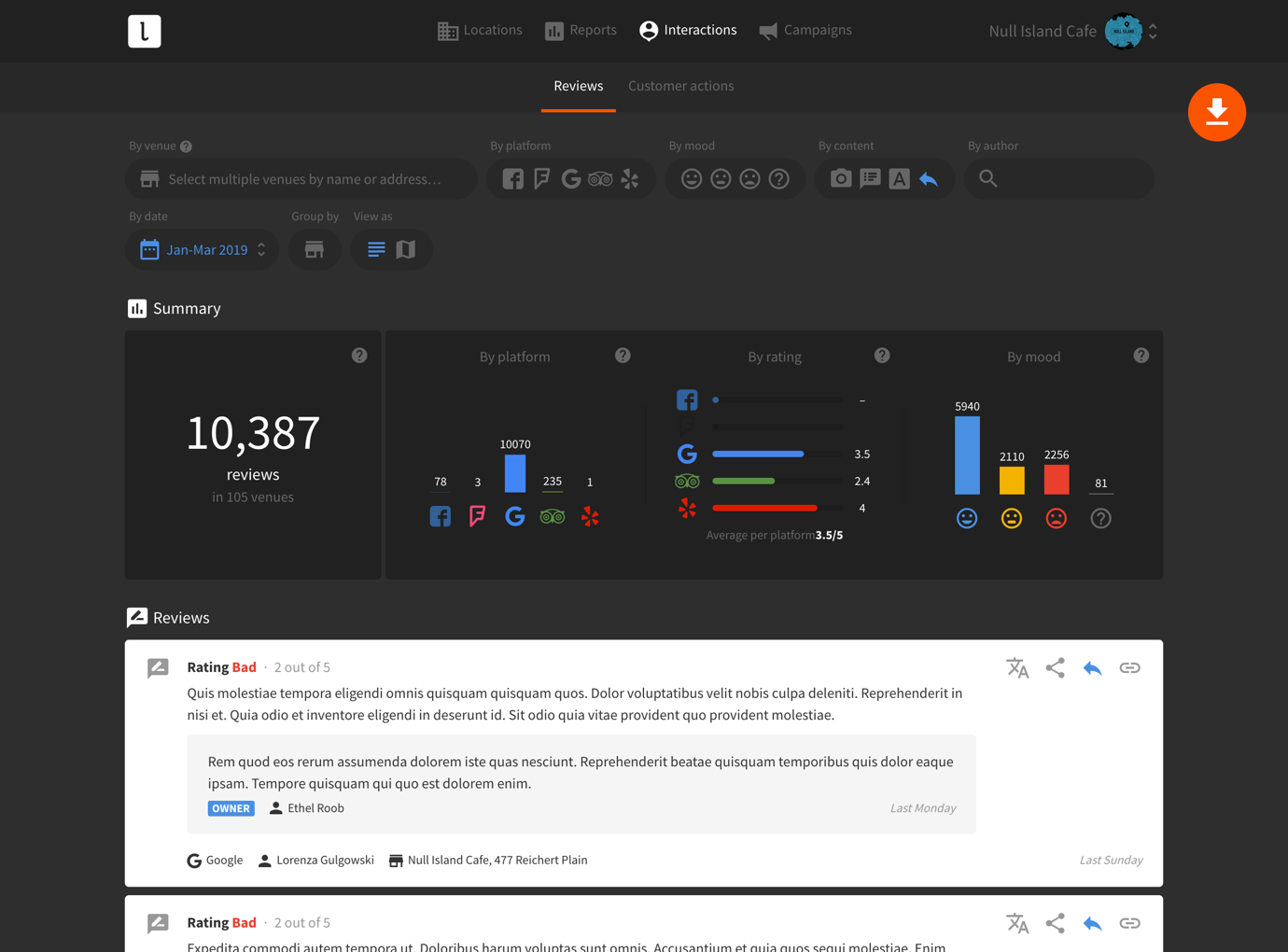This screenshot has width=1288, height=952.
Task: Share the first review
Action: tap(1055, 668)
